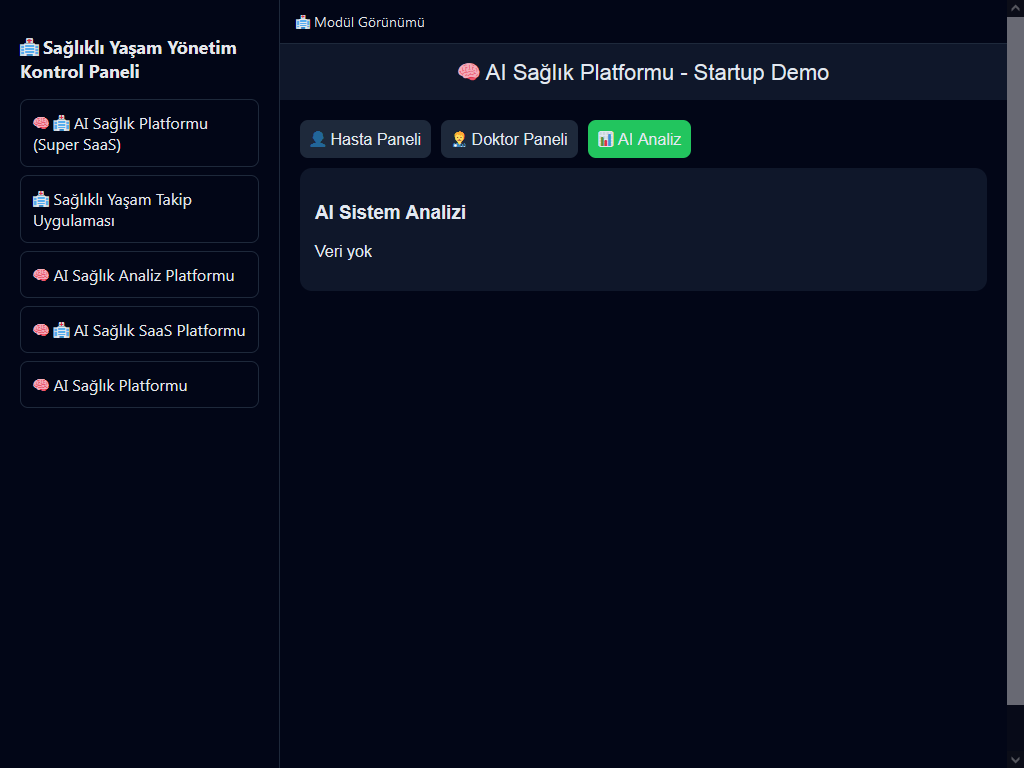The image size is (1024, 768).
Task: Click the scrollbar down arrow
Action: 1015,759
